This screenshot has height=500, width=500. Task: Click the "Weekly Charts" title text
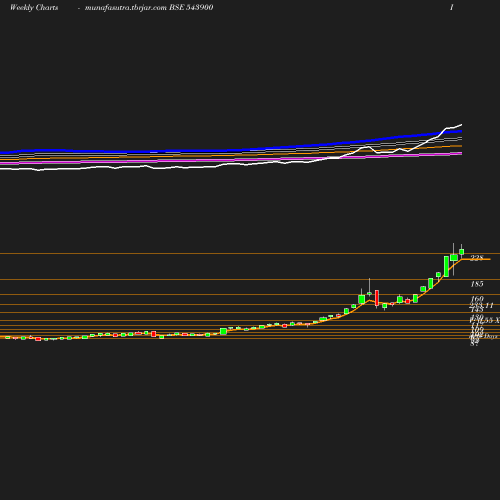(x=34, y=8)
